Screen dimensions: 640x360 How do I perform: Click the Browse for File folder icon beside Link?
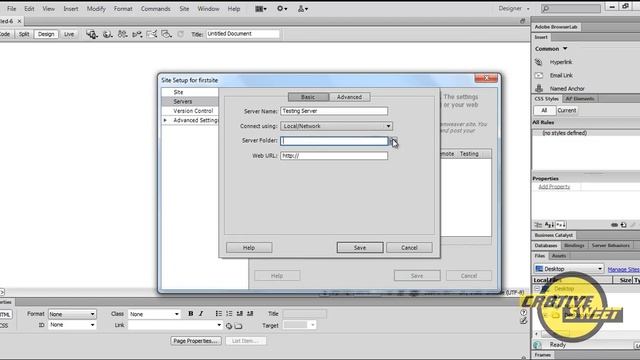(238, 326)
